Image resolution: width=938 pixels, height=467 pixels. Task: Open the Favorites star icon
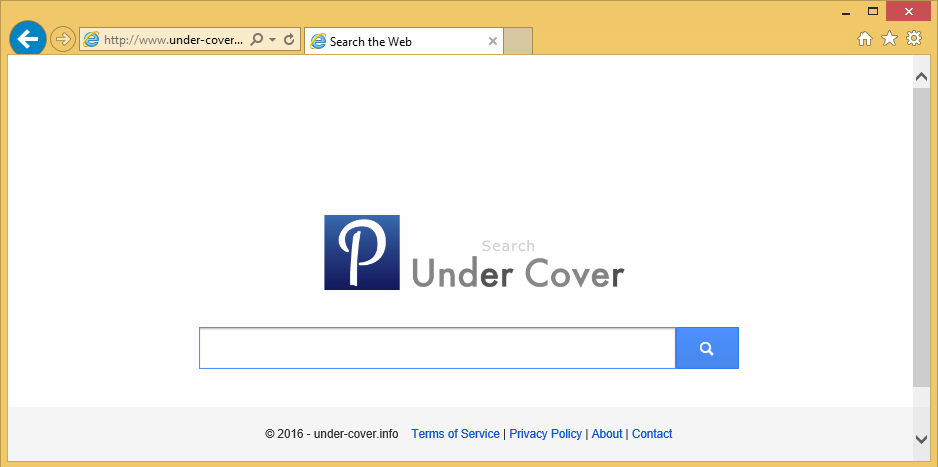(889, 39)
